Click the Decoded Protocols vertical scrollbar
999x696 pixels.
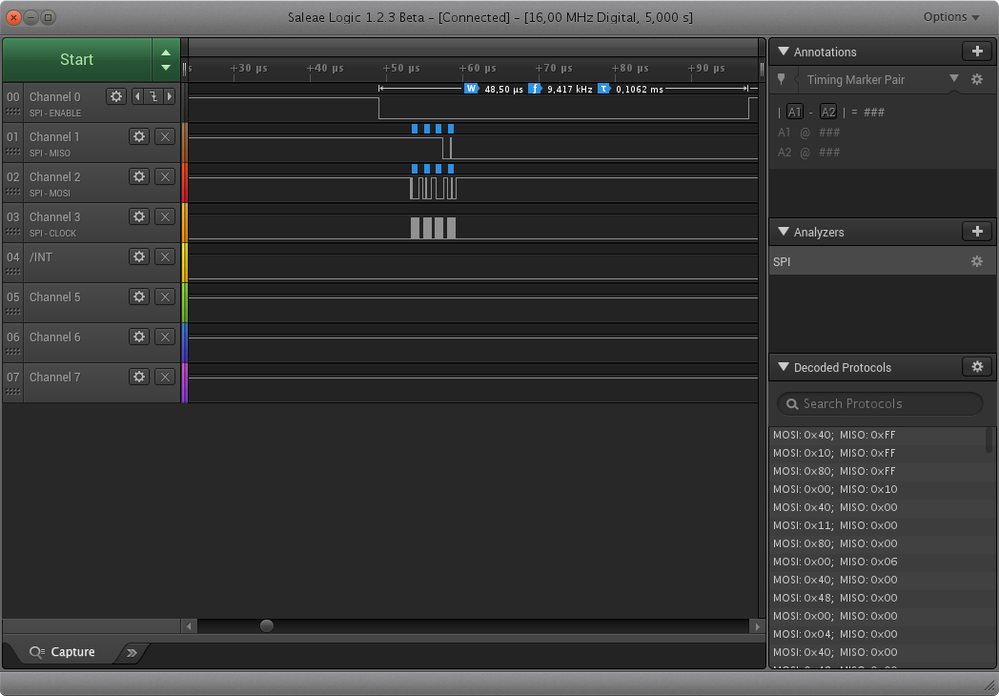989,440
